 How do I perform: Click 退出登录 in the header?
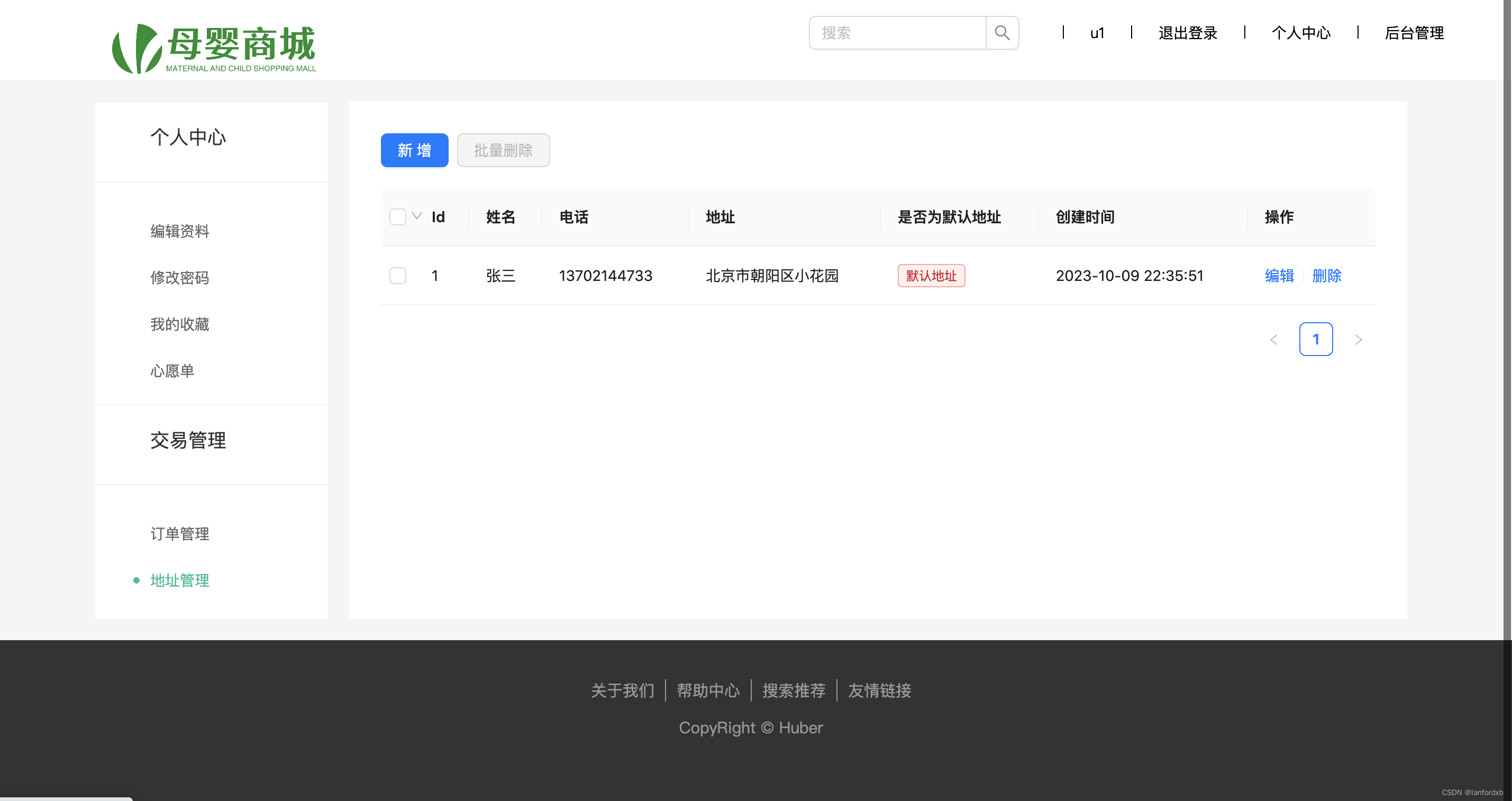coord(1187,33)
